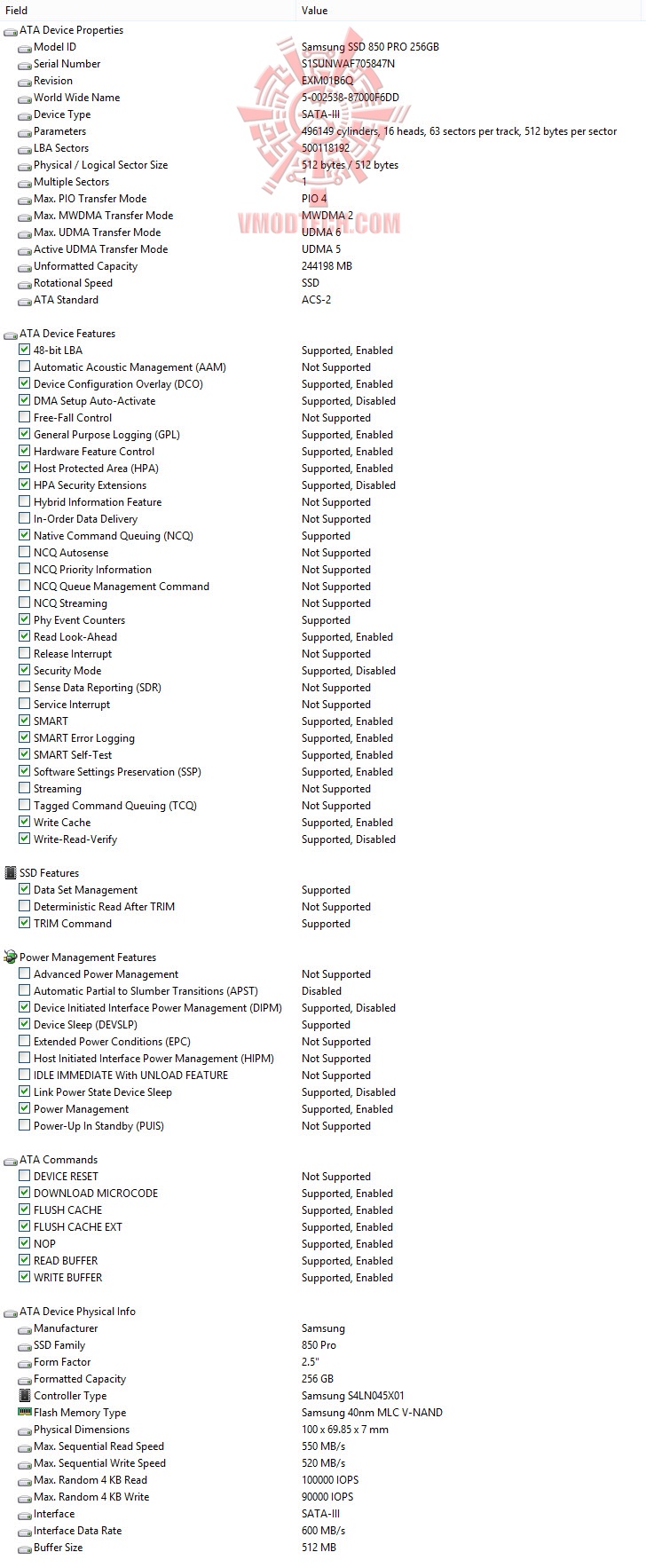Viewport: 646px width, 1568px height.
Task: Toggle the SMART Self-Test checkbox
Action: (x=25, y=755)
